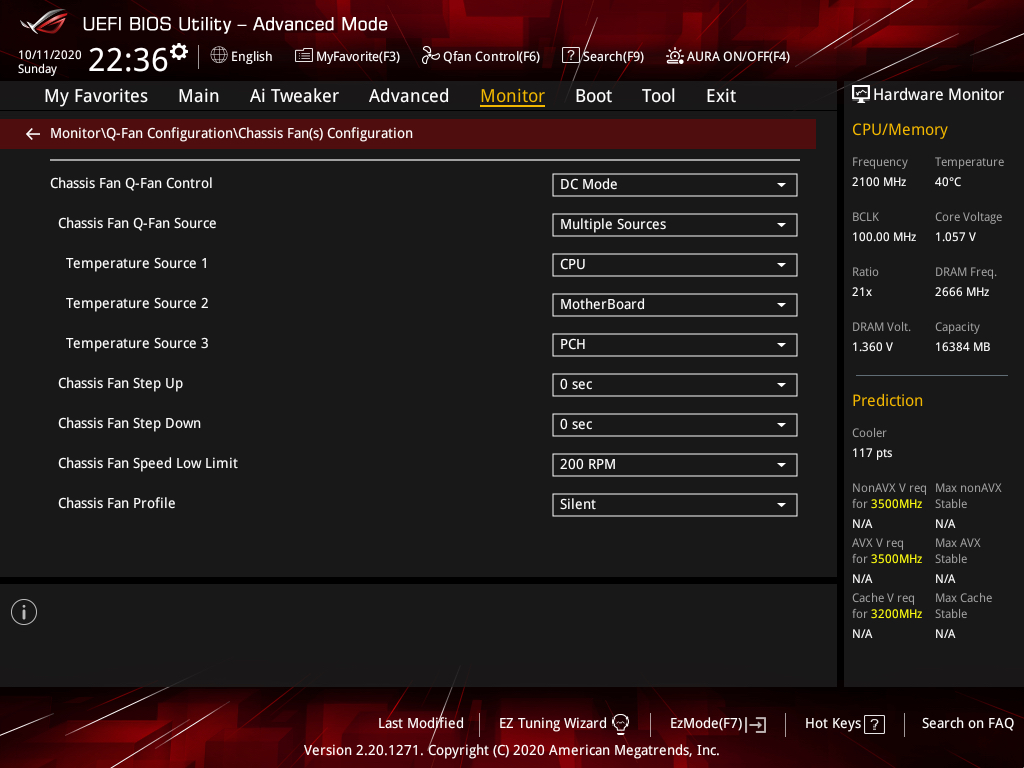Switch to My Favorites tab
The height and width of the screenshot is (768, 1024).
pyautogui.click(x=96, y=96)
